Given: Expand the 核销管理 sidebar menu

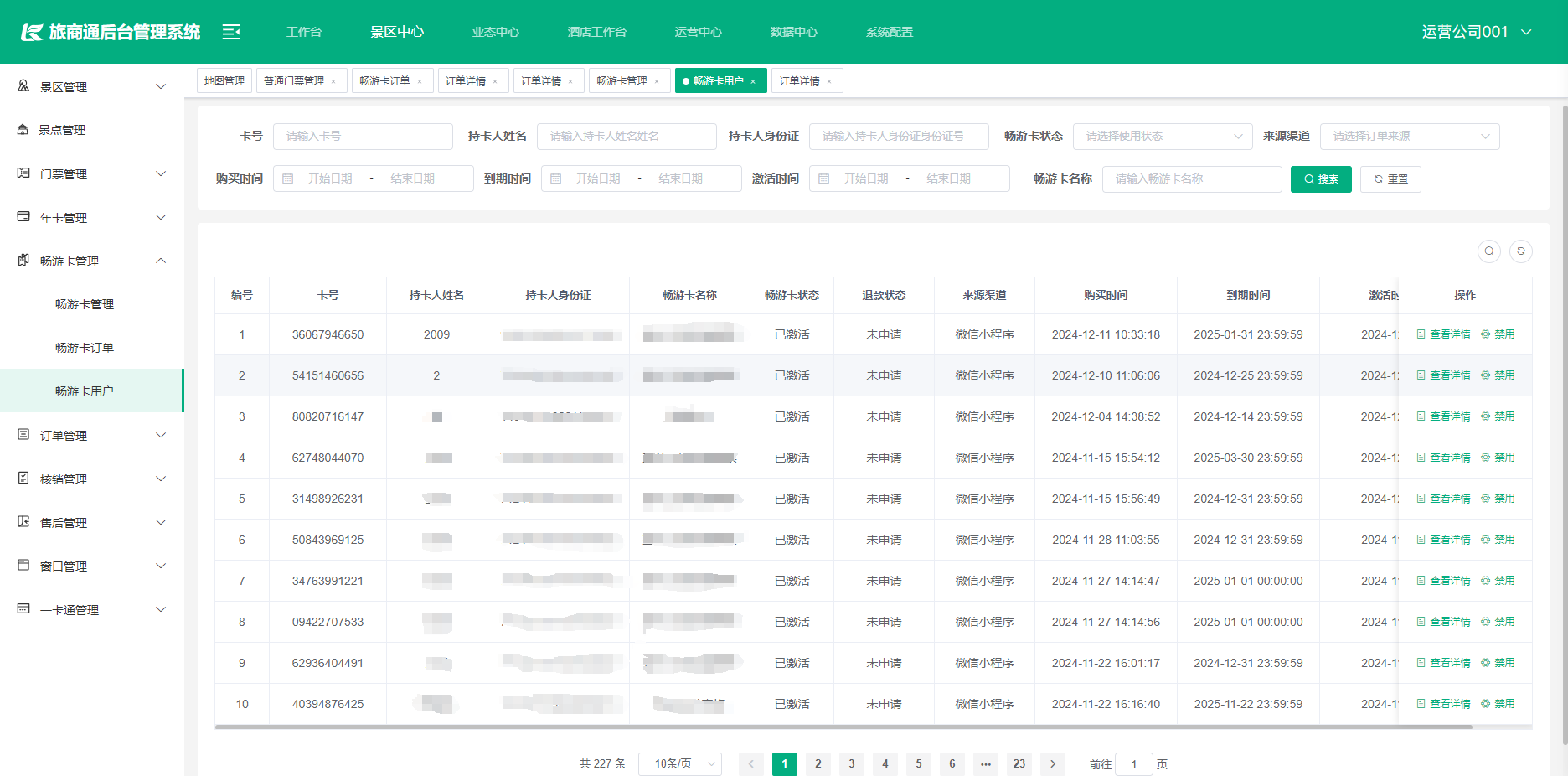Looking at the screenshot, I should (161, 479).
